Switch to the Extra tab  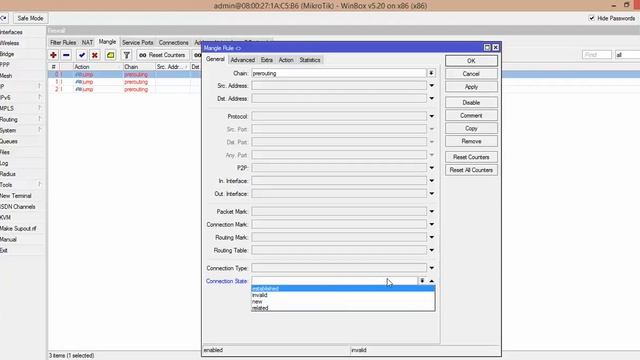267,60
